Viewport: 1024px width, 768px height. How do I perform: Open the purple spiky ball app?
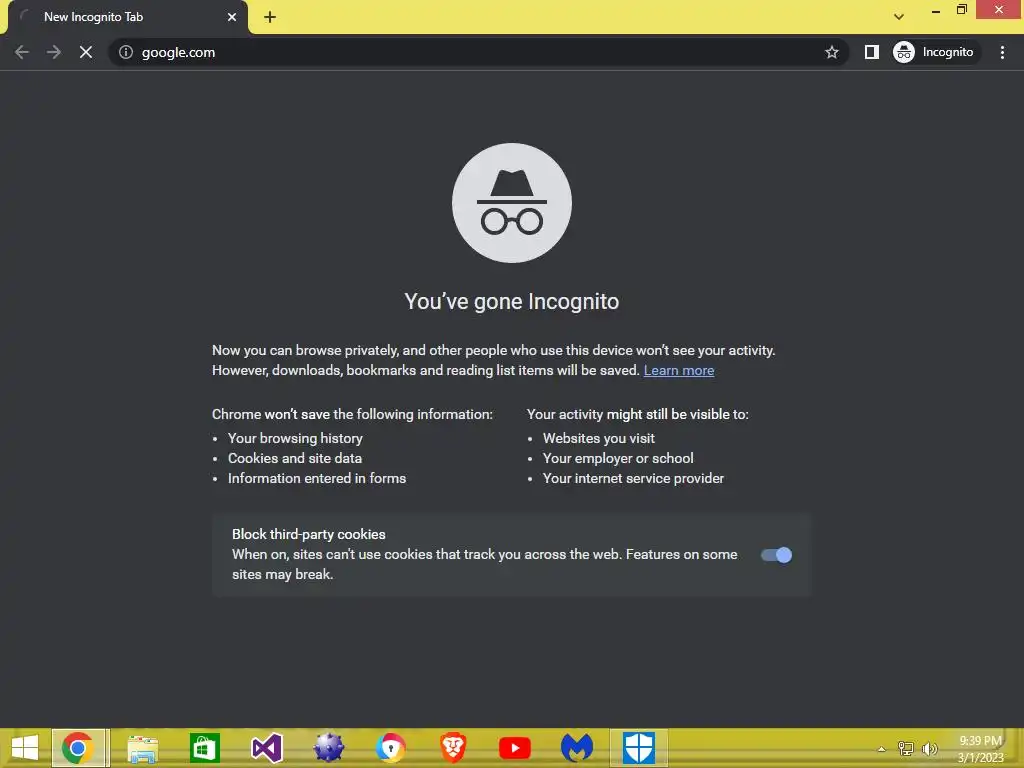pyautogui.click(x=328, y=748)
